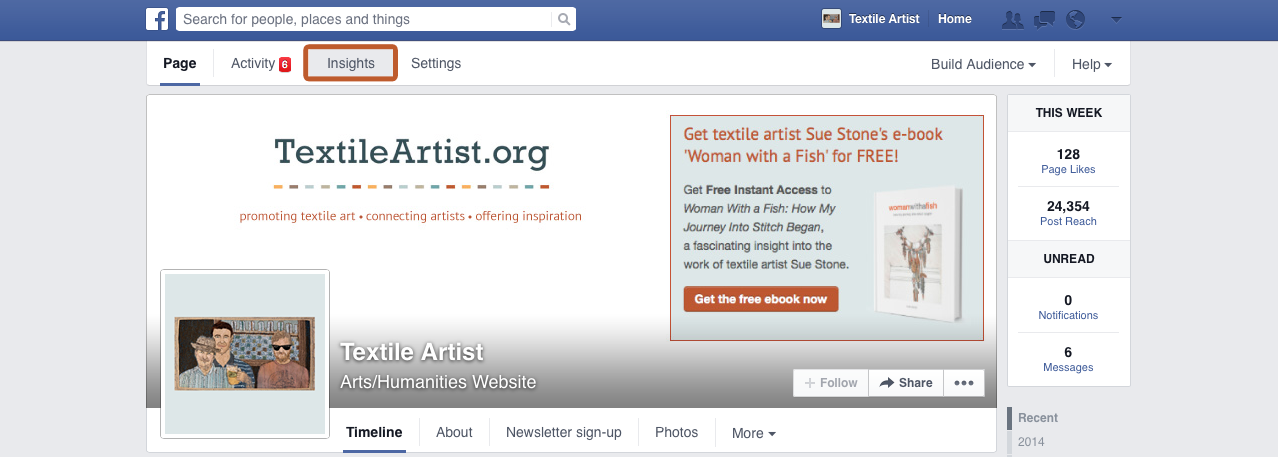
Task: Expand the account dropdown arrow in top bar
Action: (1116, 19)
